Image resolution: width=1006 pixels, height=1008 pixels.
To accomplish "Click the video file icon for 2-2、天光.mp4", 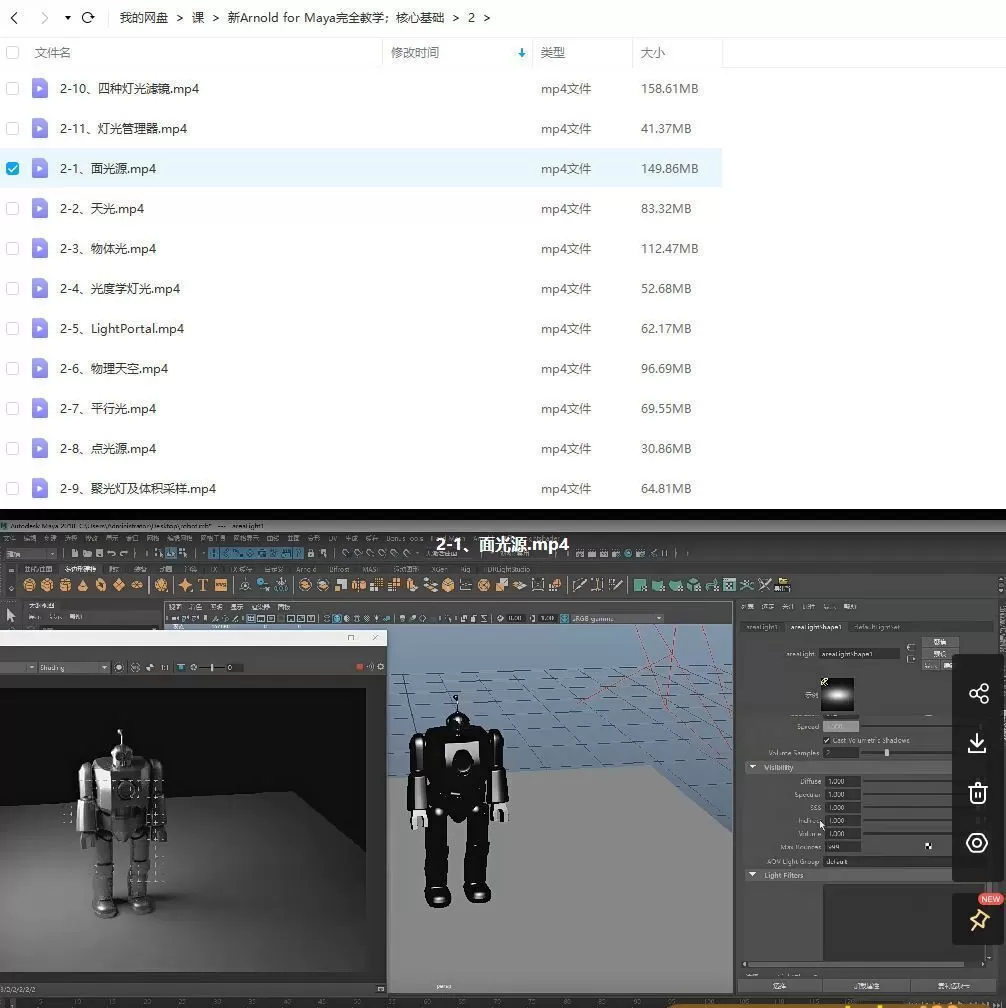I will coord(40,209).
